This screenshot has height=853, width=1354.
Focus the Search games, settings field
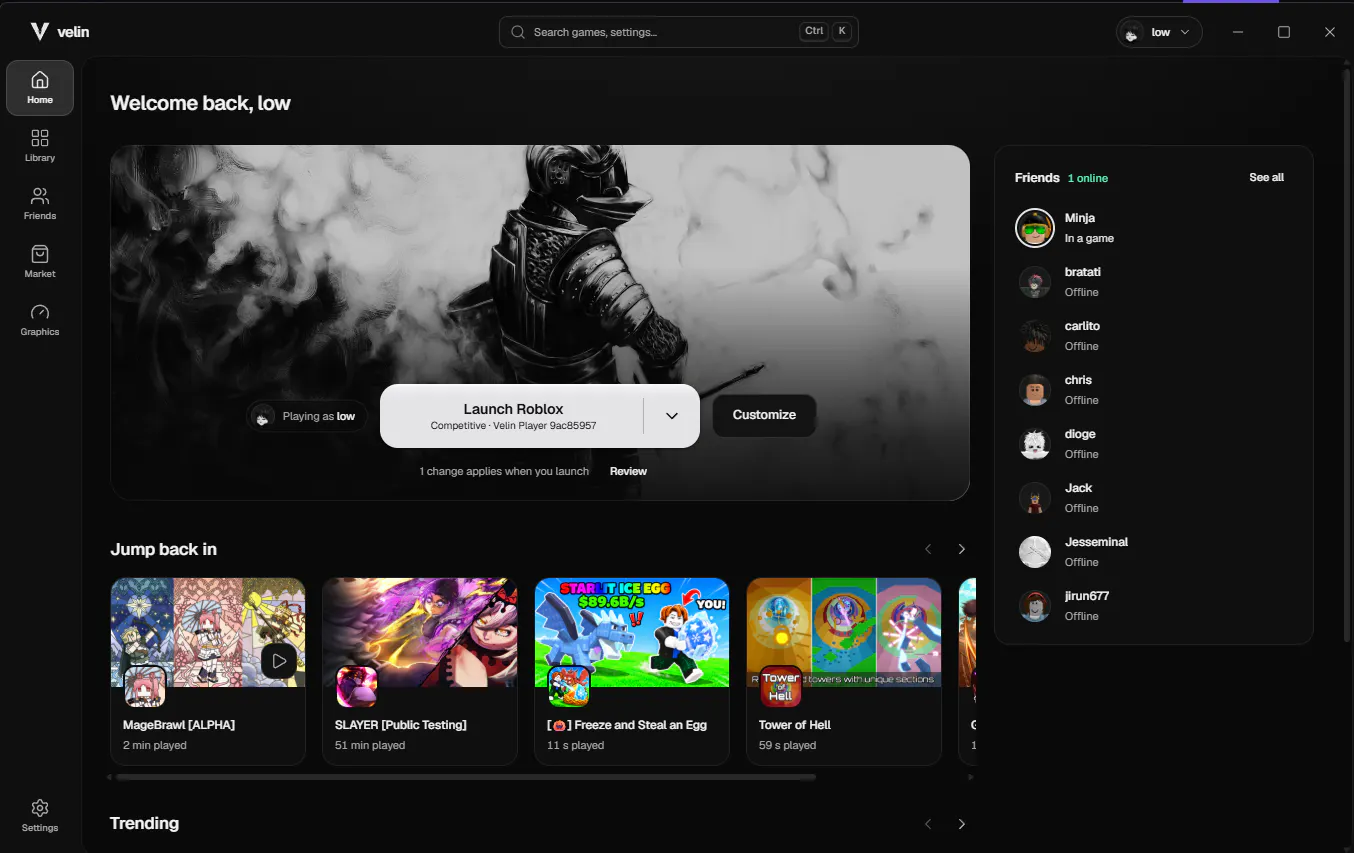pyautogui.click(x=678, y=32)
